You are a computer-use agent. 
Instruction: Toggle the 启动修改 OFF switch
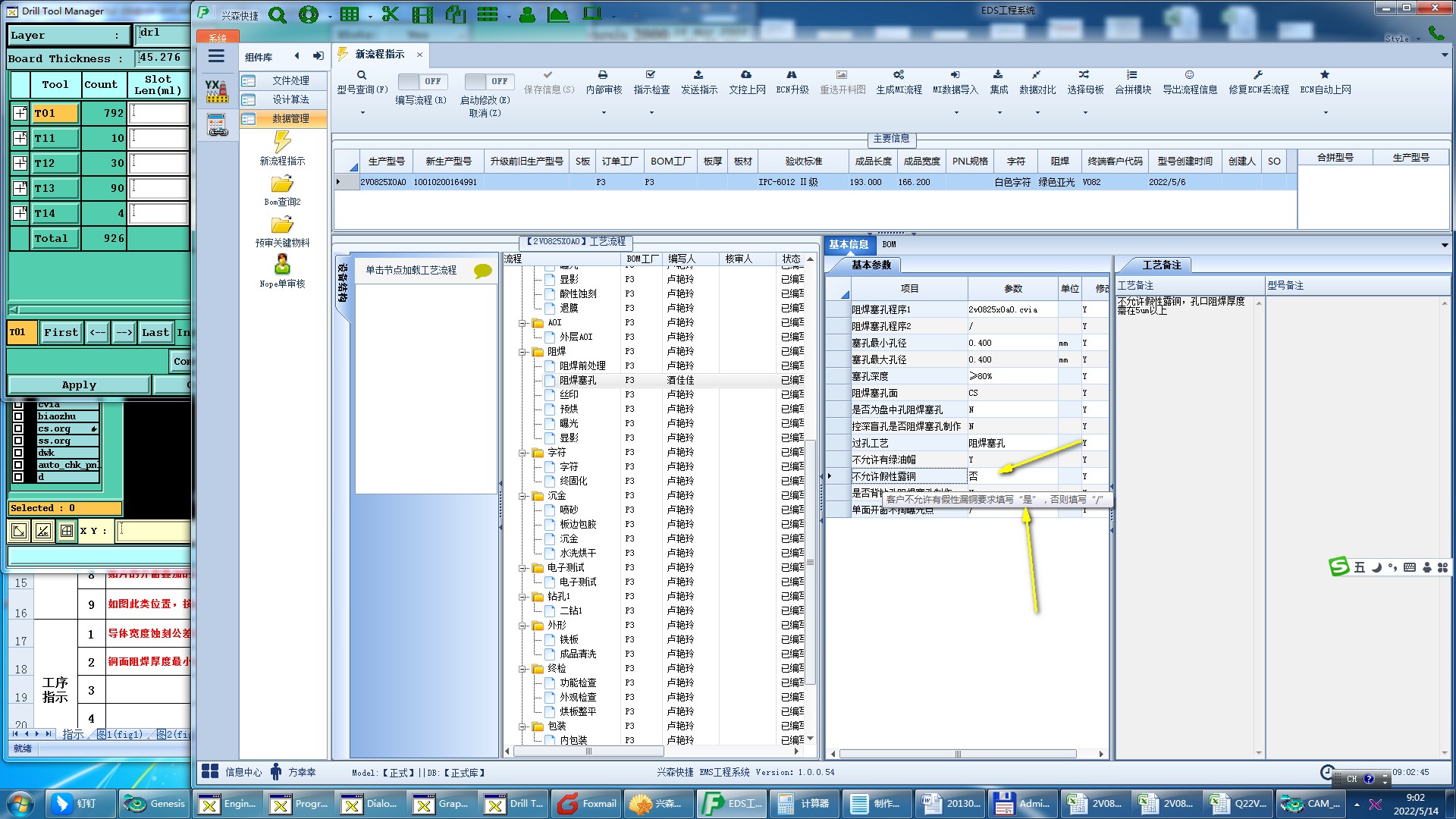coord(489,81)
